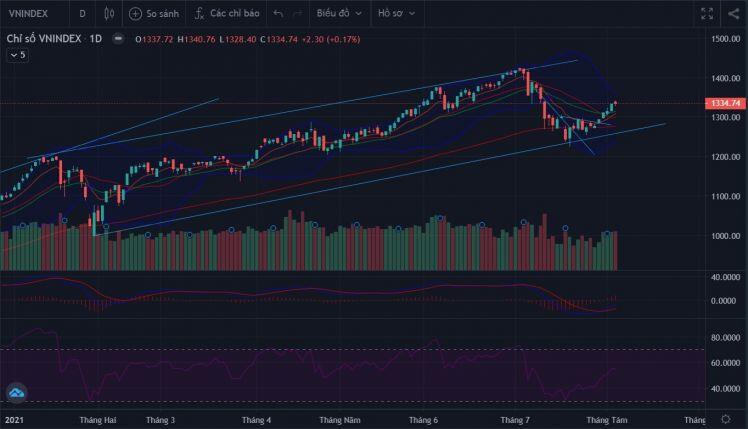Click the high price value 1340.76
This screenshot has width=748, height=429.
point(200,40)
